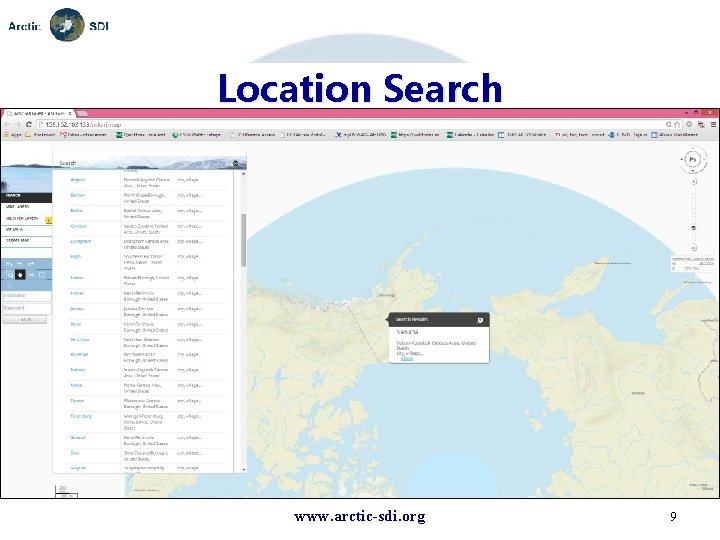Focus the Username input field
Image resolution: width=720 pixels, height=540 pixels.
tap(27, 295)
